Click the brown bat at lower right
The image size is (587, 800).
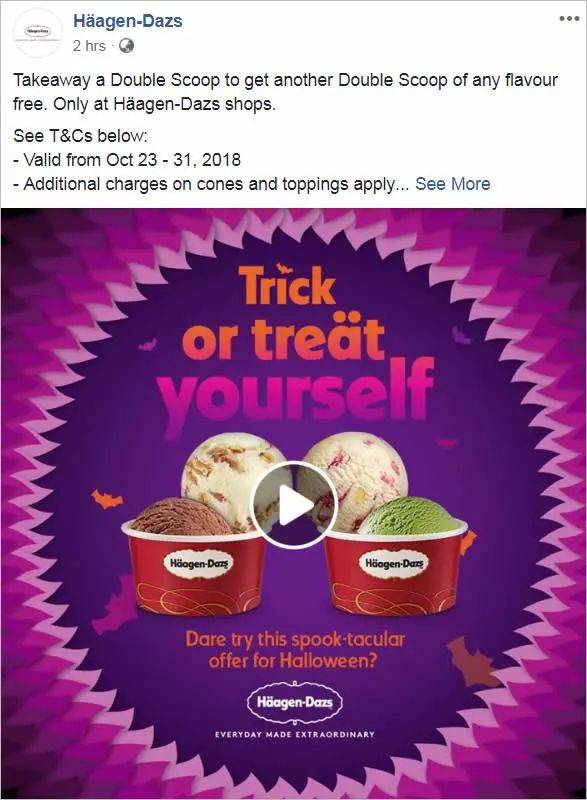pyautogui.click(x=472, y=662)
